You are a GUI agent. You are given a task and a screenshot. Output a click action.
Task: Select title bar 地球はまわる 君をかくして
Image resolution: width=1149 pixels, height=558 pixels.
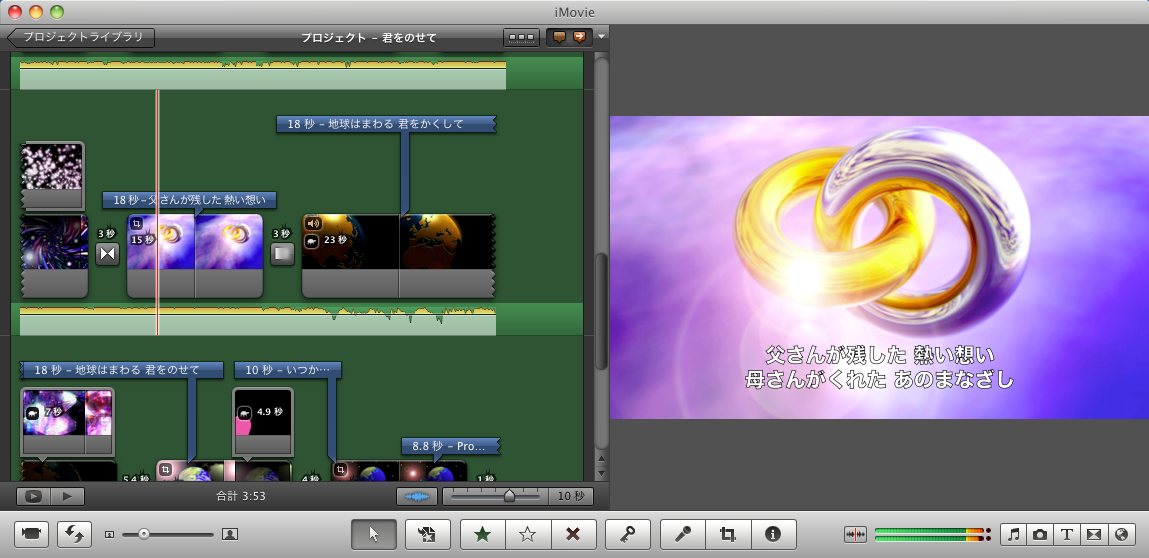(x=385, y=124)
